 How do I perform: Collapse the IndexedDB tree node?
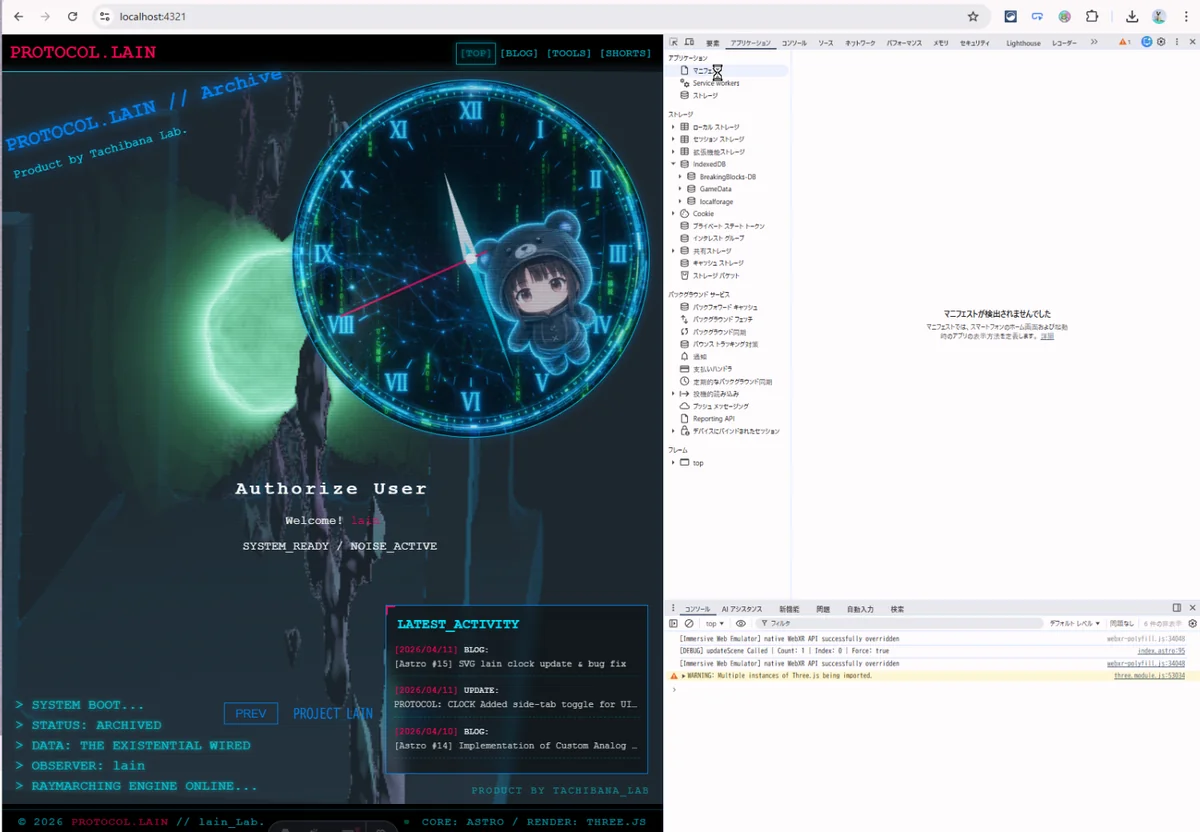673,164
